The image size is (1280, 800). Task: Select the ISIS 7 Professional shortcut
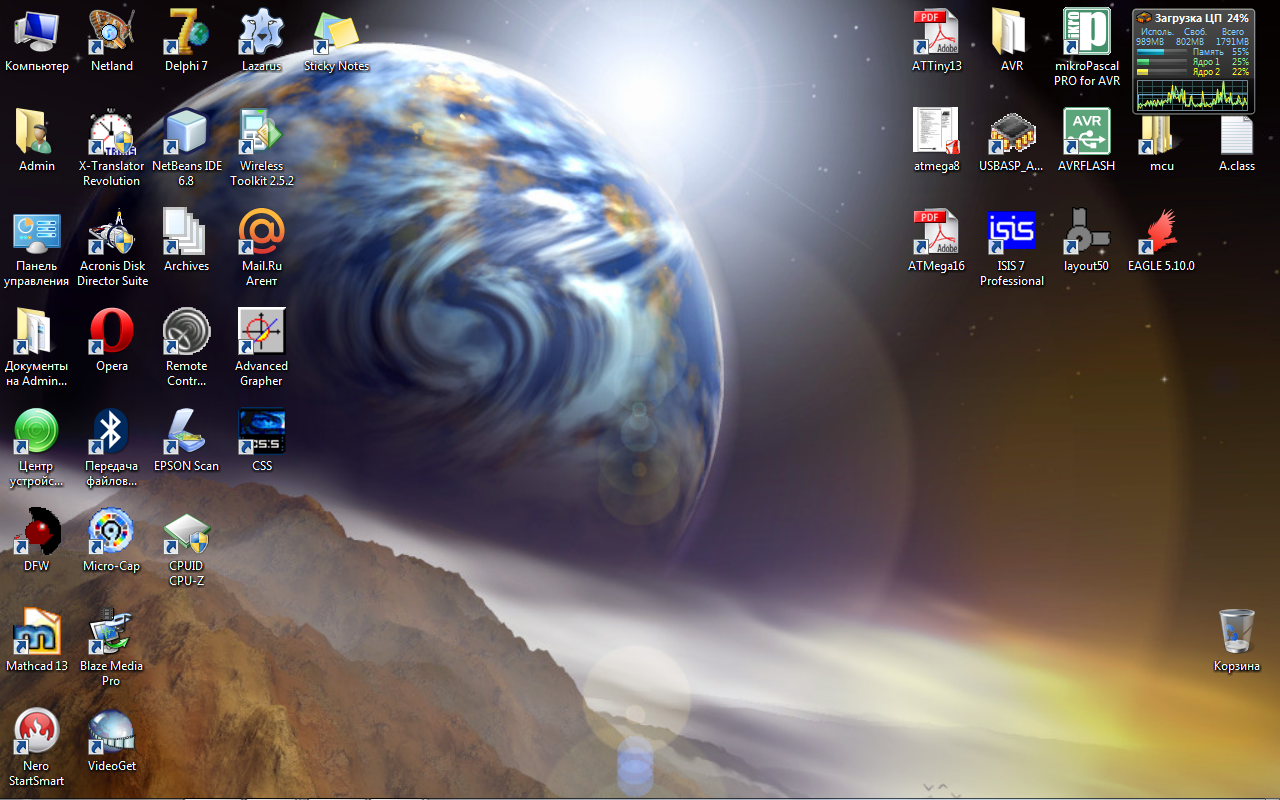1011,233
